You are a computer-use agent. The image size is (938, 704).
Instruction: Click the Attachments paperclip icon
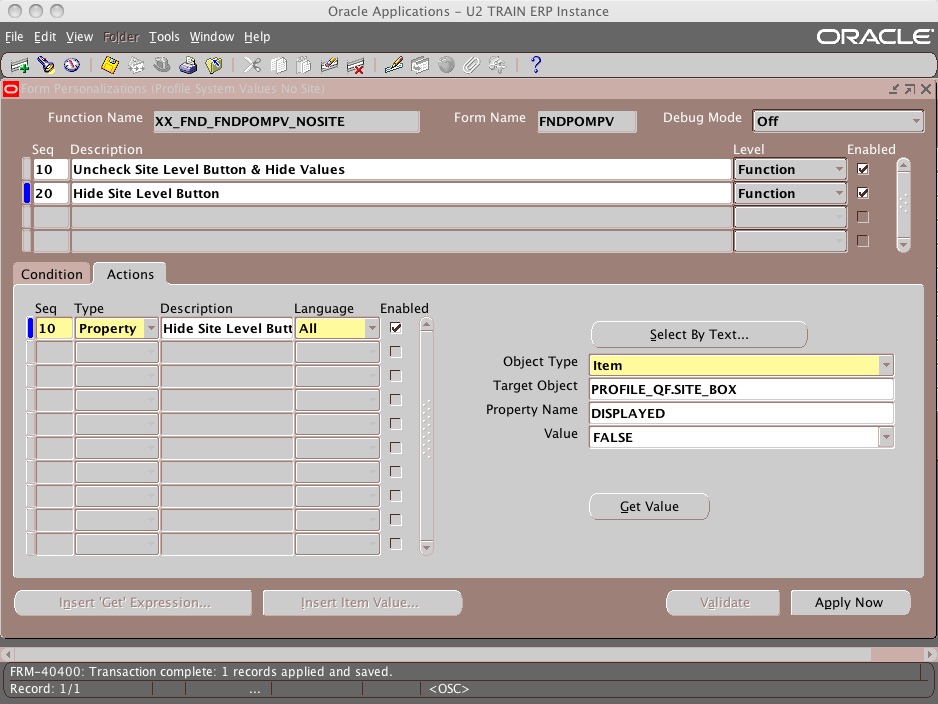(x=472, y=65)
